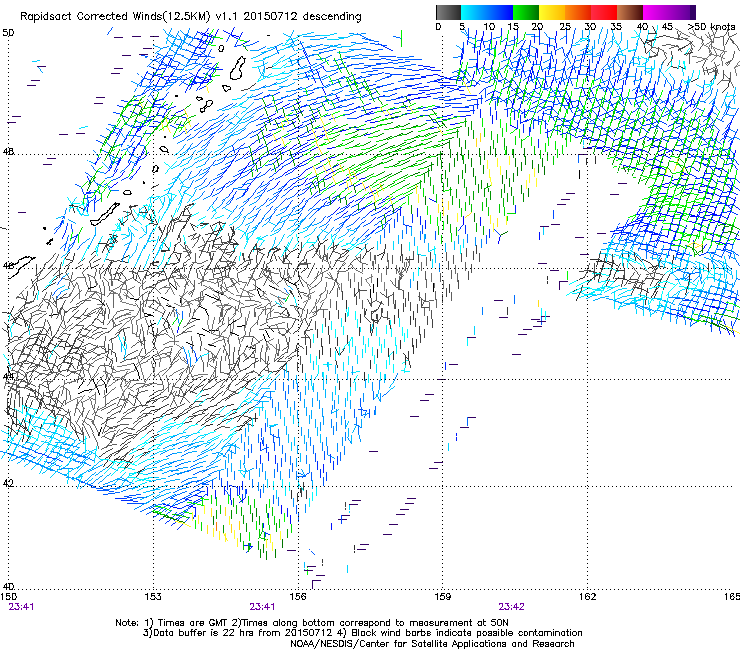Click the longitude label '162' on bottom axis
740x650 pixels.
(588, 597)
